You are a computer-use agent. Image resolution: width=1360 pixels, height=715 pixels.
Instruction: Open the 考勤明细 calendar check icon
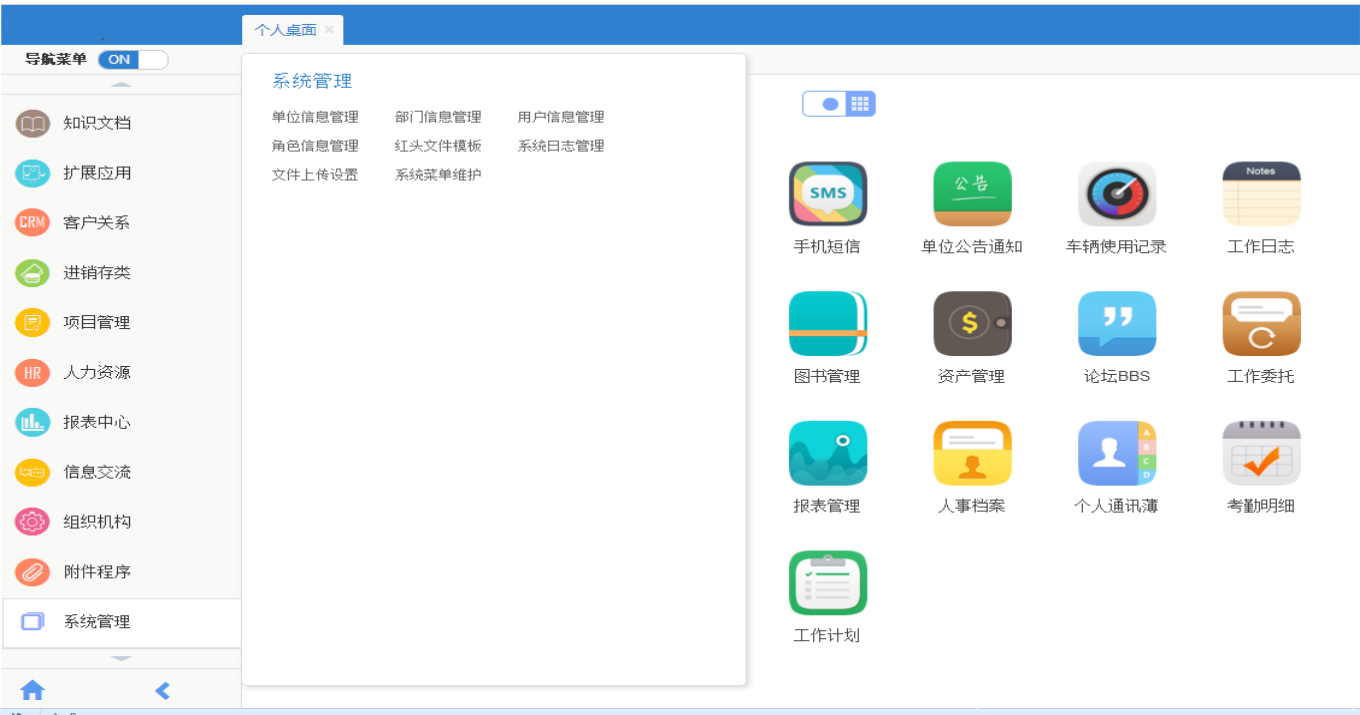[x=1261, y=454]
